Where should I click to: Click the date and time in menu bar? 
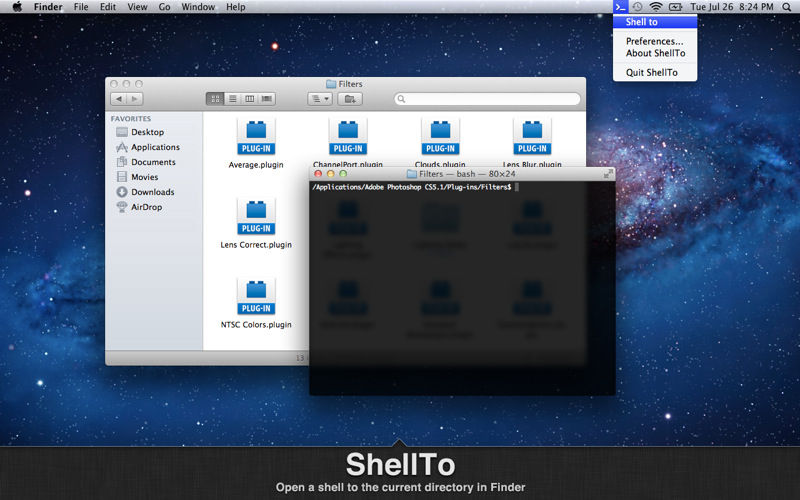732,7
